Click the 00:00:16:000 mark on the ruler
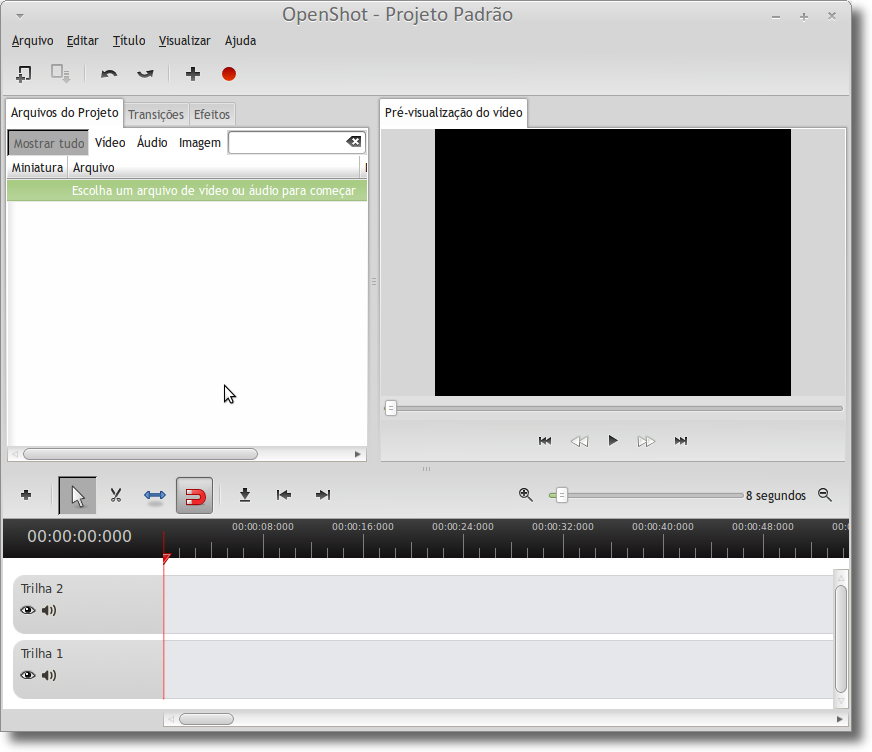The width and height of the screenshot is (872, 752). pos(363,527)
